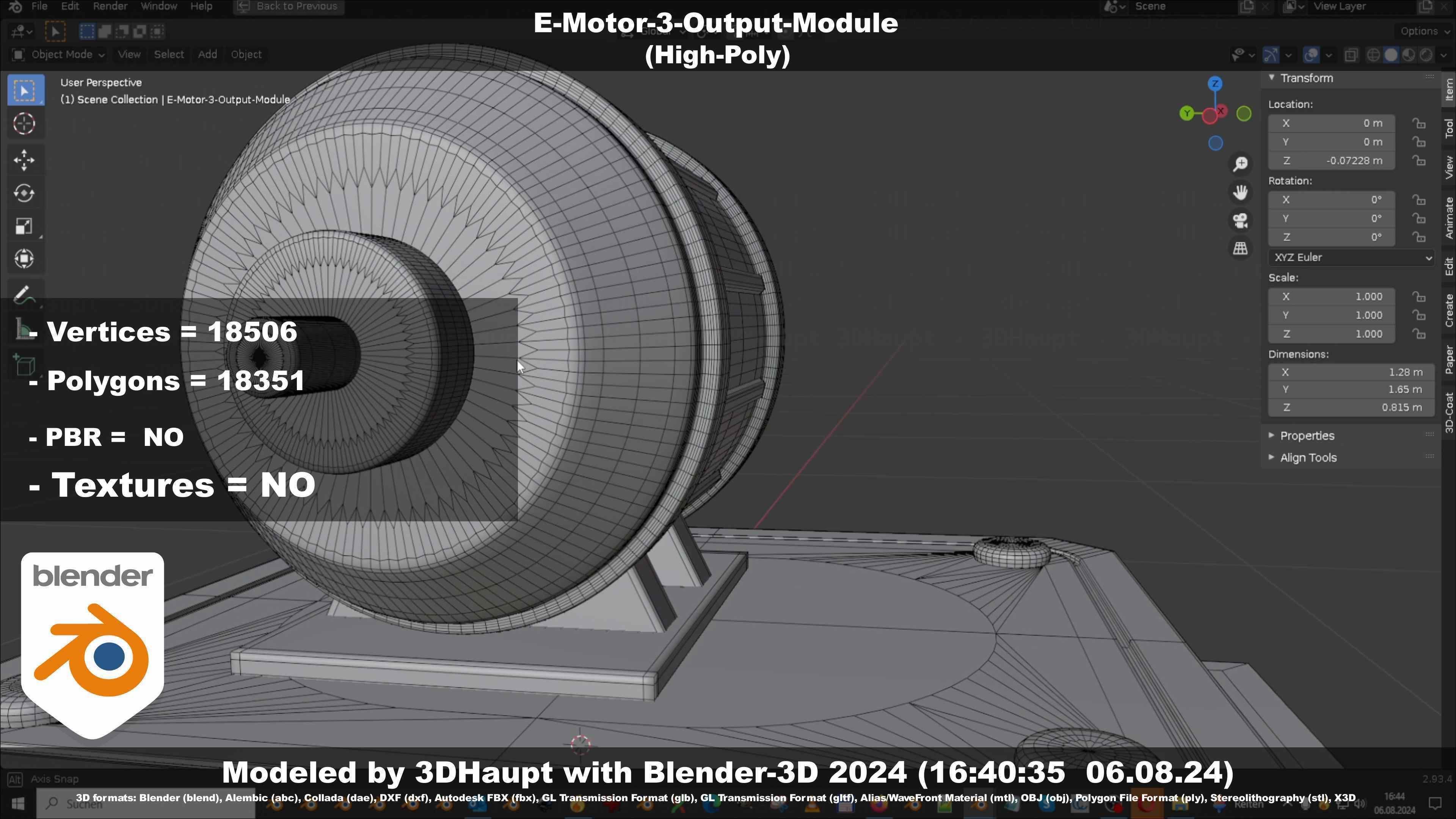Click the new scene copy icon

(1246, 6)
